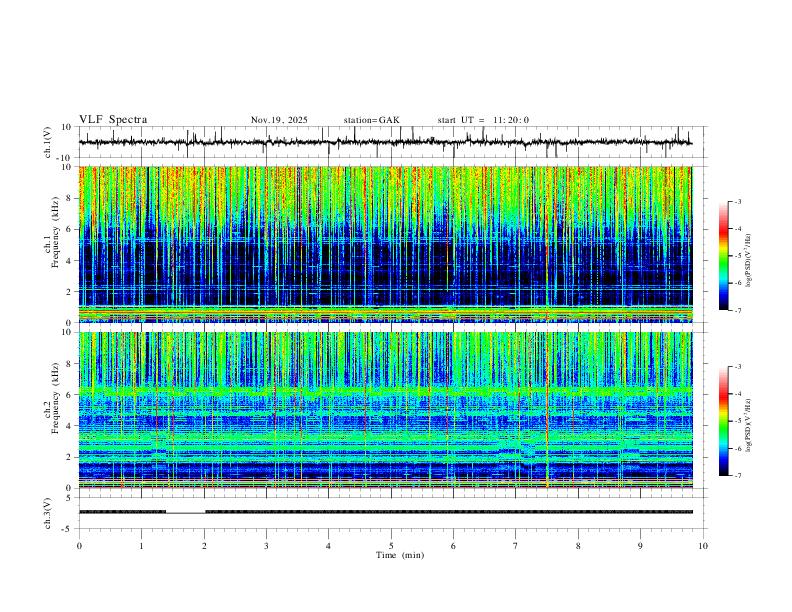This screenshot has height=612, width=792.
Task: Click time axis tick label '10'
Action: tap(703, 546)
